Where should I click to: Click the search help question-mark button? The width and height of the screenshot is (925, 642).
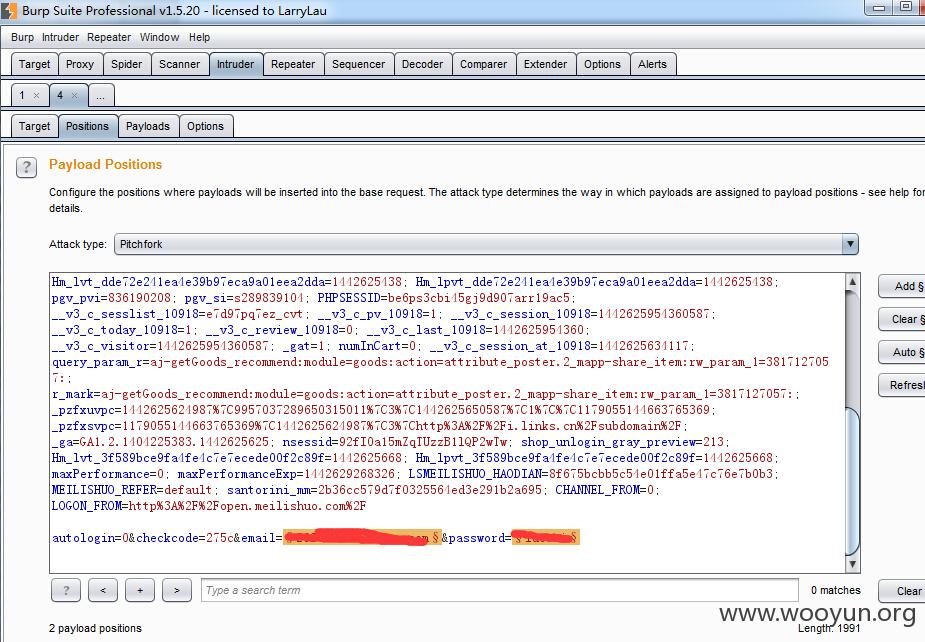(x=66, y=590)
